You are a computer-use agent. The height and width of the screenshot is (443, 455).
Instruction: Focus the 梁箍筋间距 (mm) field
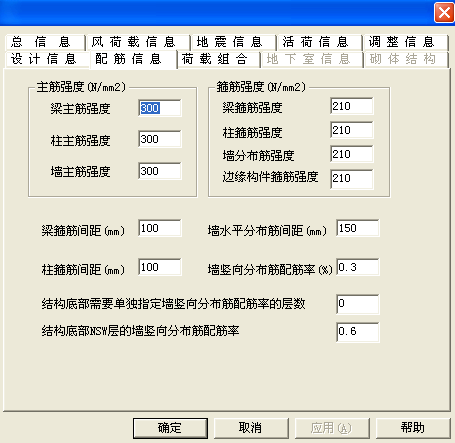click(160, 228)
